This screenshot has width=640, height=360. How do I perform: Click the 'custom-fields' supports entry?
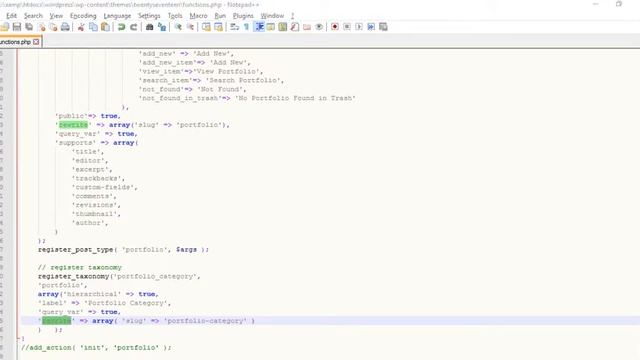point(102,187)
